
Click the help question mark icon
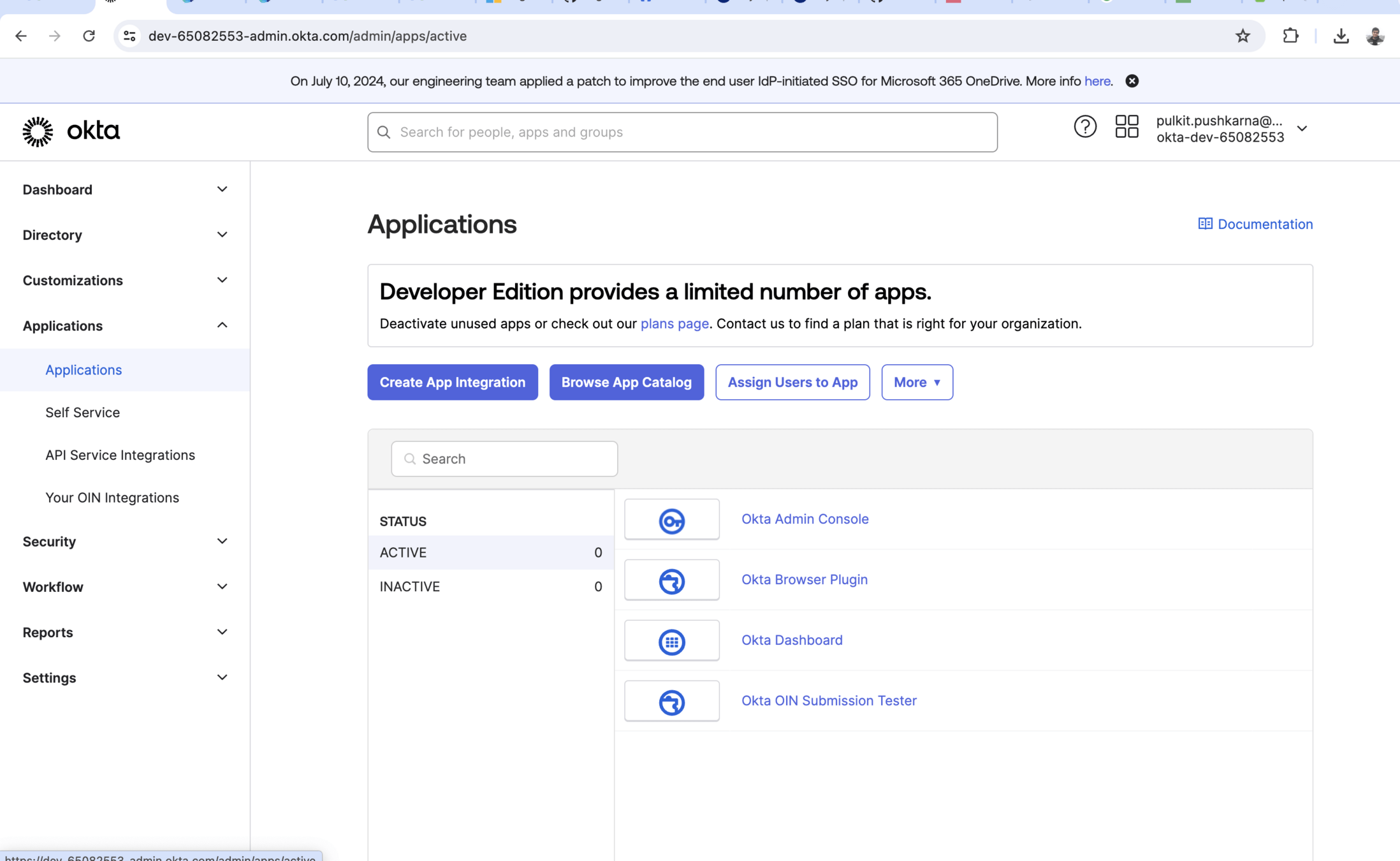[x=1084, y=127]
